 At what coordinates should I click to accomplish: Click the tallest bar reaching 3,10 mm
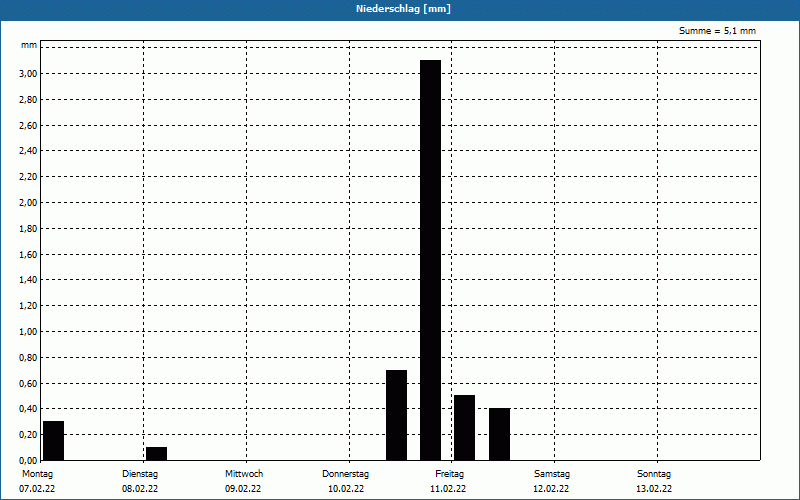point(431,260)
